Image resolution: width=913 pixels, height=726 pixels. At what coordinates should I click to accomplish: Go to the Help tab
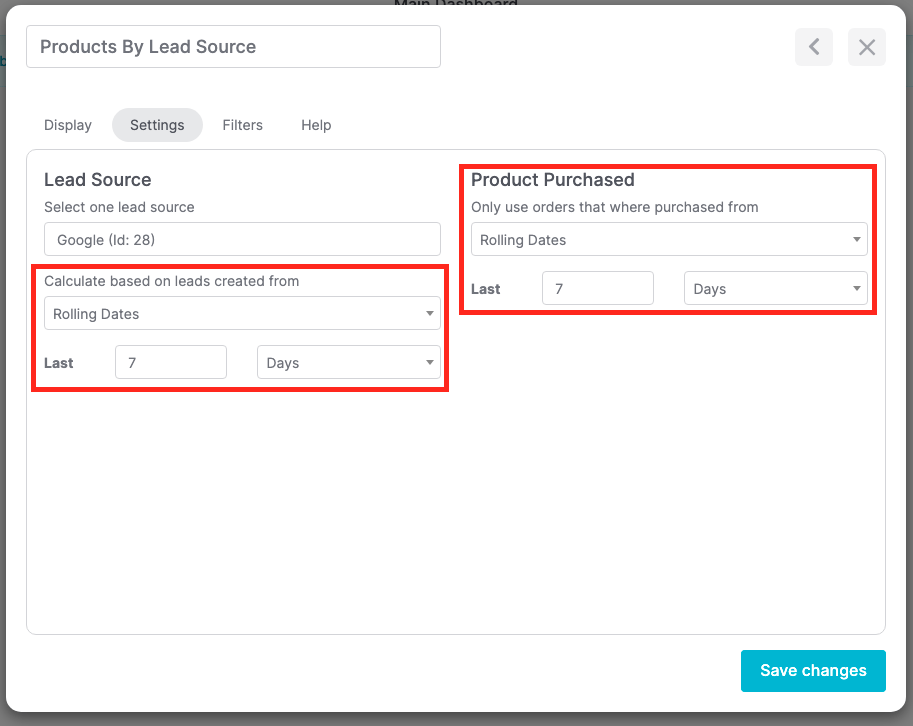tap(315, 125)
